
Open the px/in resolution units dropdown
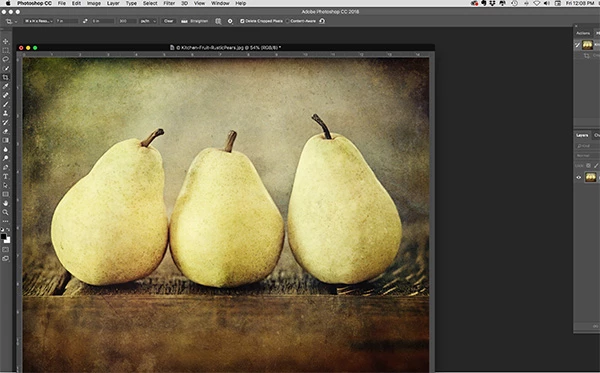(x=148, y=21)
